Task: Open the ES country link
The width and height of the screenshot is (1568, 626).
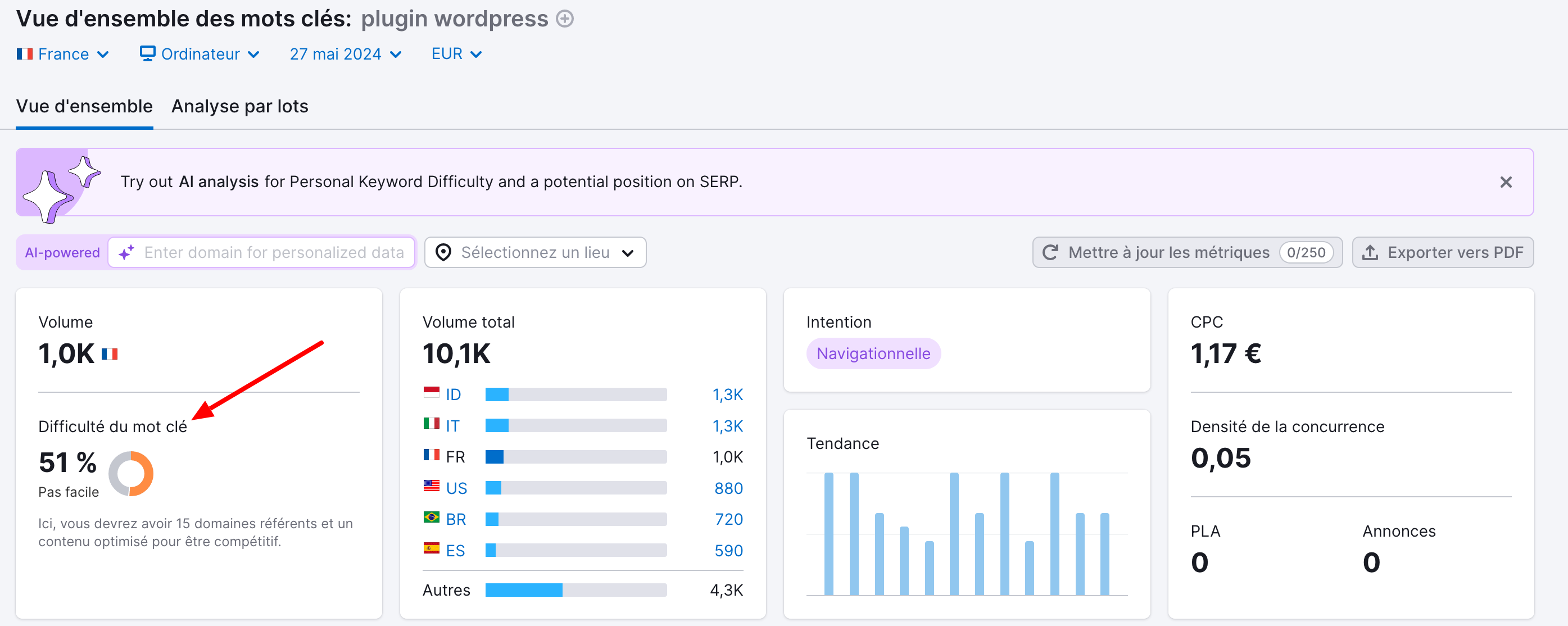Action: pyautogui.click(x=455, y=551)
